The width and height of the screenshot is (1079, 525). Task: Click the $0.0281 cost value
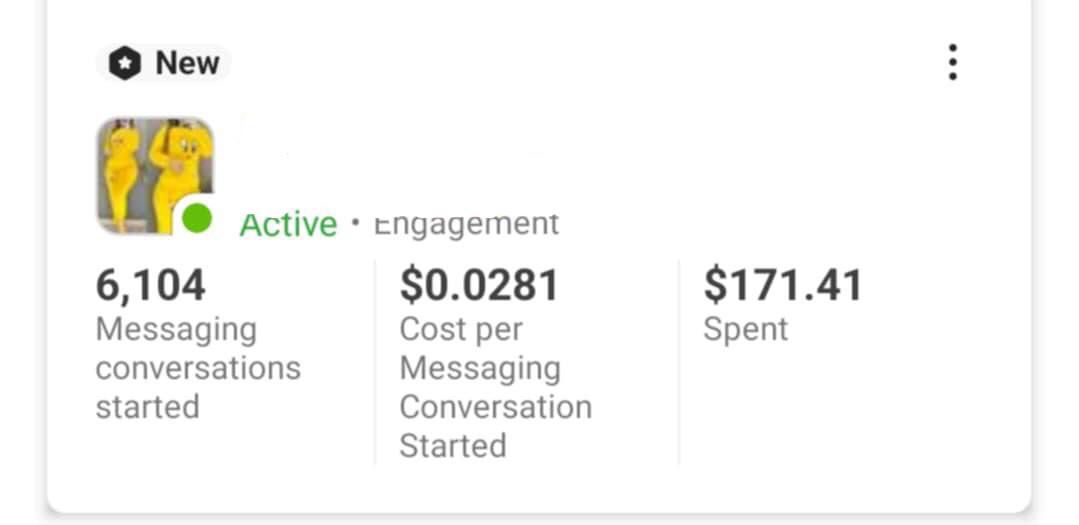pos(479,285)
